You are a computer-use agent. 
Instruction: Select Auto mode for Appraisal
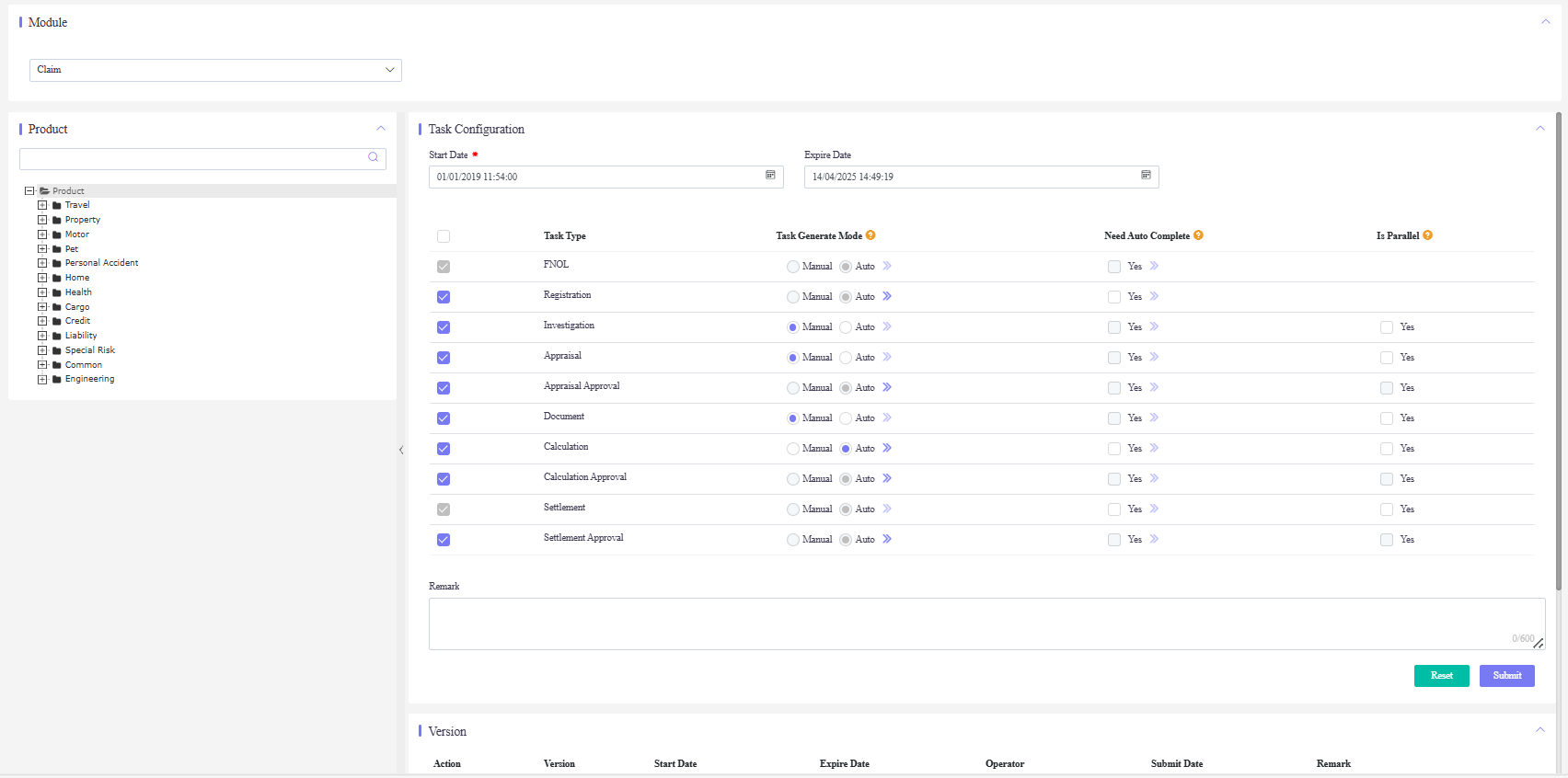point(846,358)
